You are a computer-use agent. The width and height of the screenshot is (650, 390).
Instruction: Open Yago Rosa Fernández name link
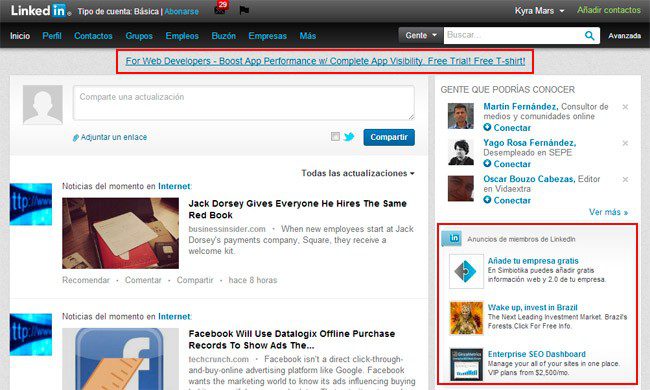(x=530, y=143)
